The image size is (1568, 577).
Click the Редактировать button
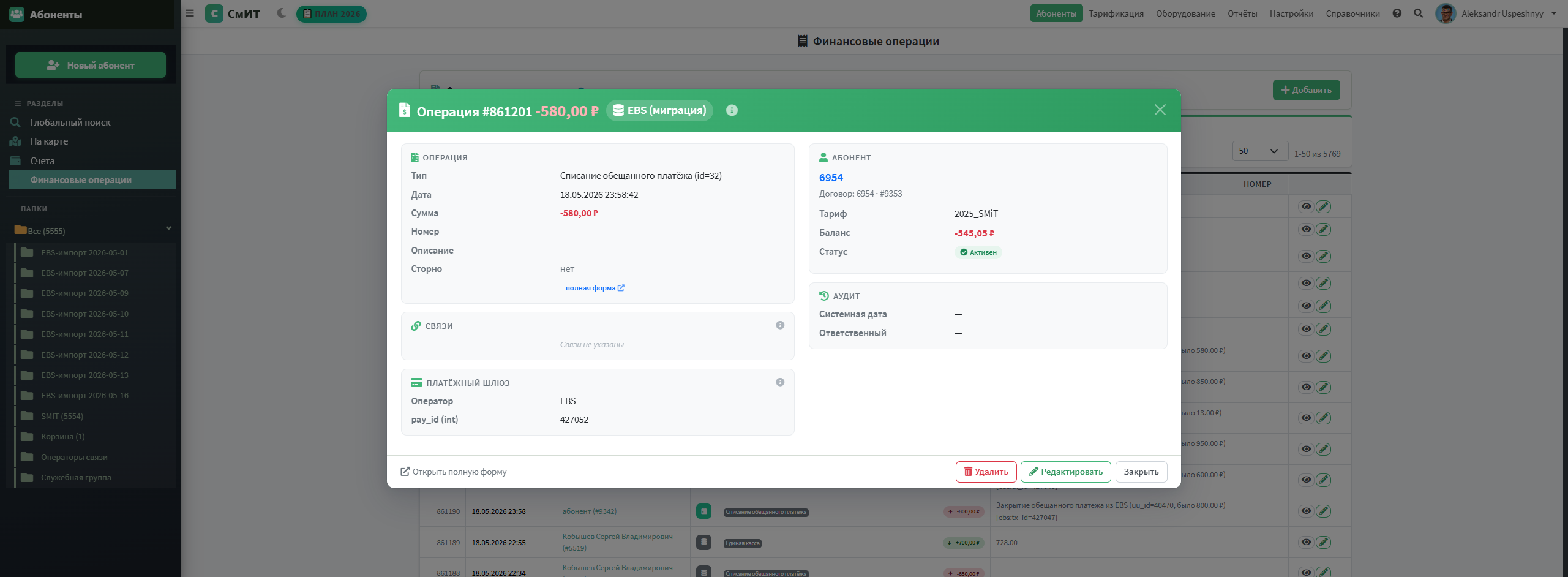(1065, 472)
